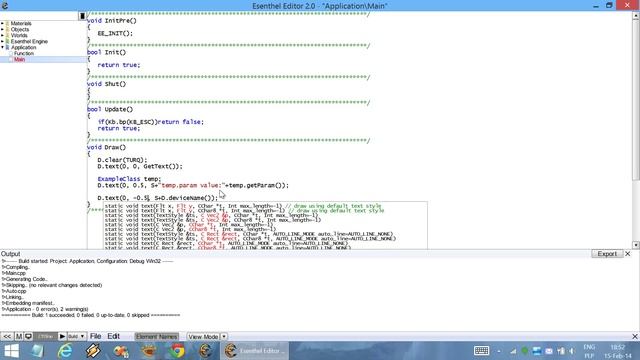
Task: Select the Worlds folder in project tree
Action: coord(19,36)
